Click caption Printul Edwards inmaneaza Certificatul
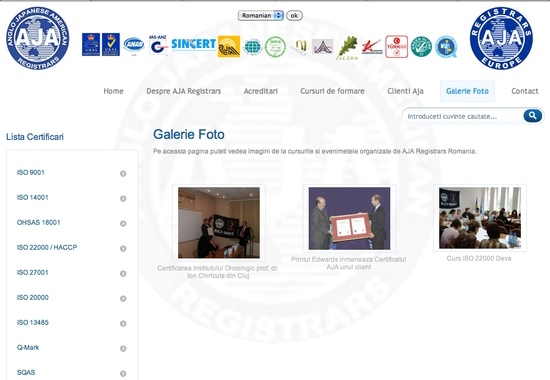 (x=349, y=263)
